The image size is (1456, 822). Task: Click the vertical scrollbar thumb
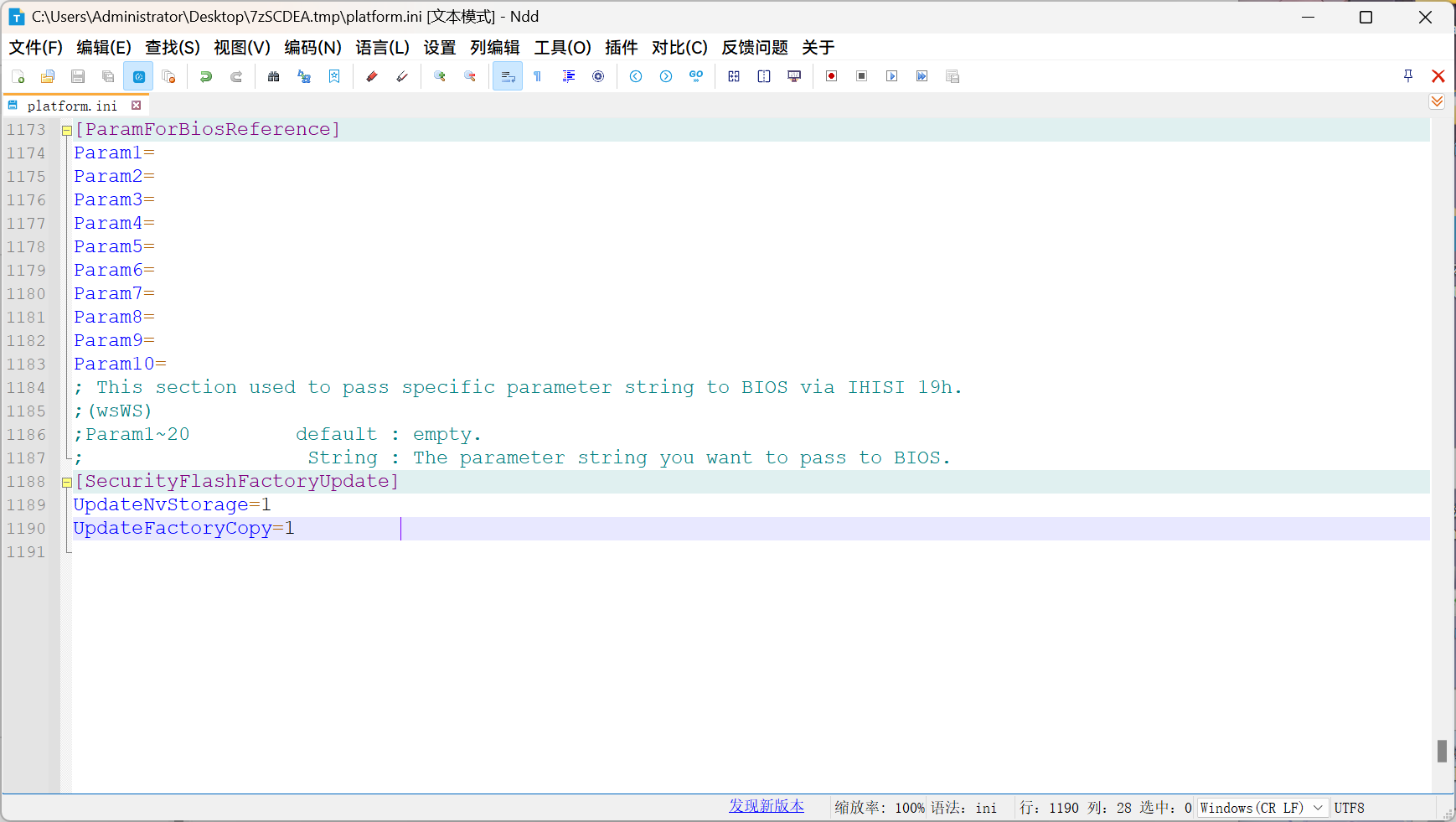[x=1442, y=751]
